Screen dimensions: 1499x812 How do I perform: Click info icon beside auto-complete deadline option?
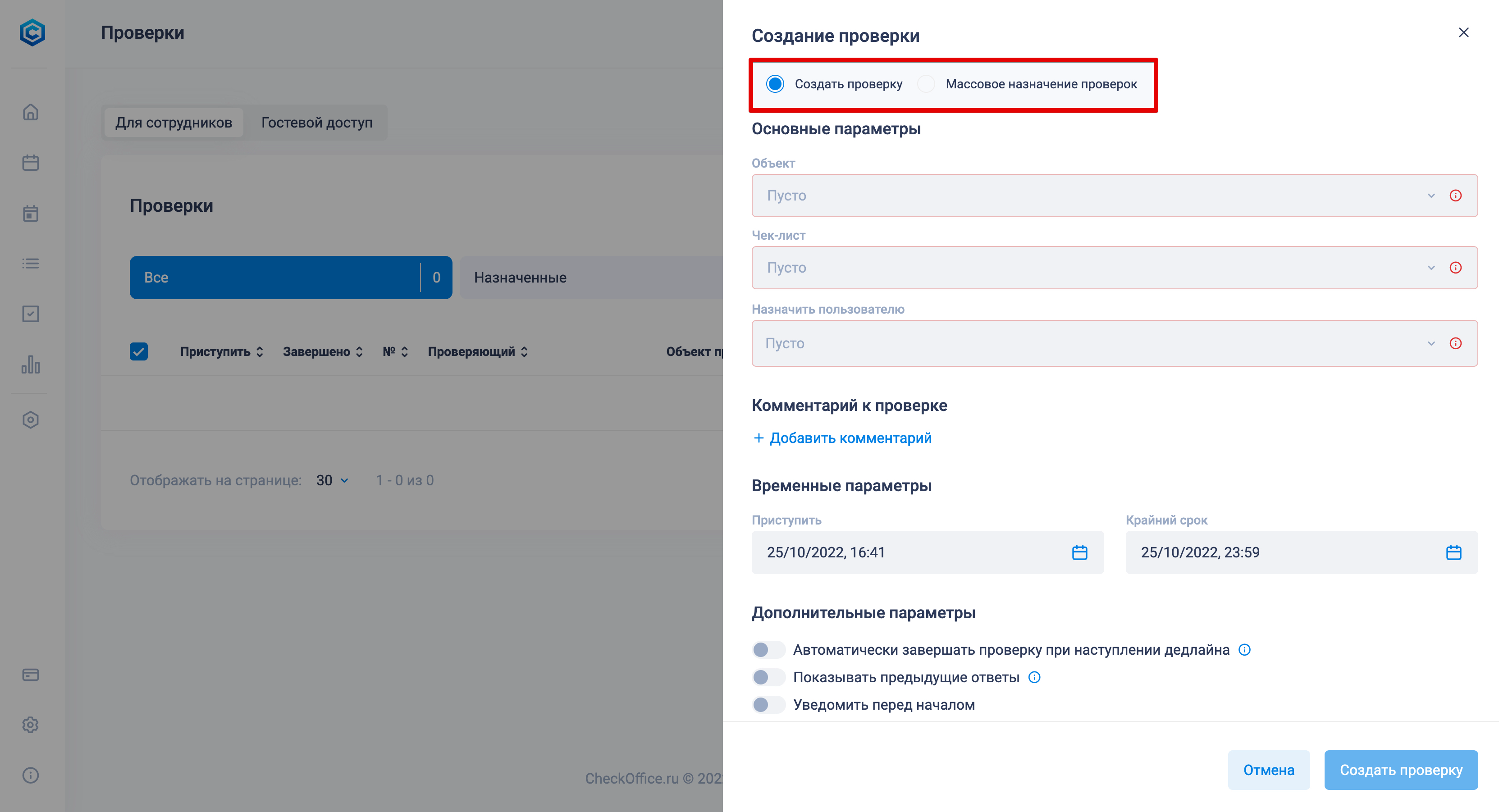[1244, 650]
